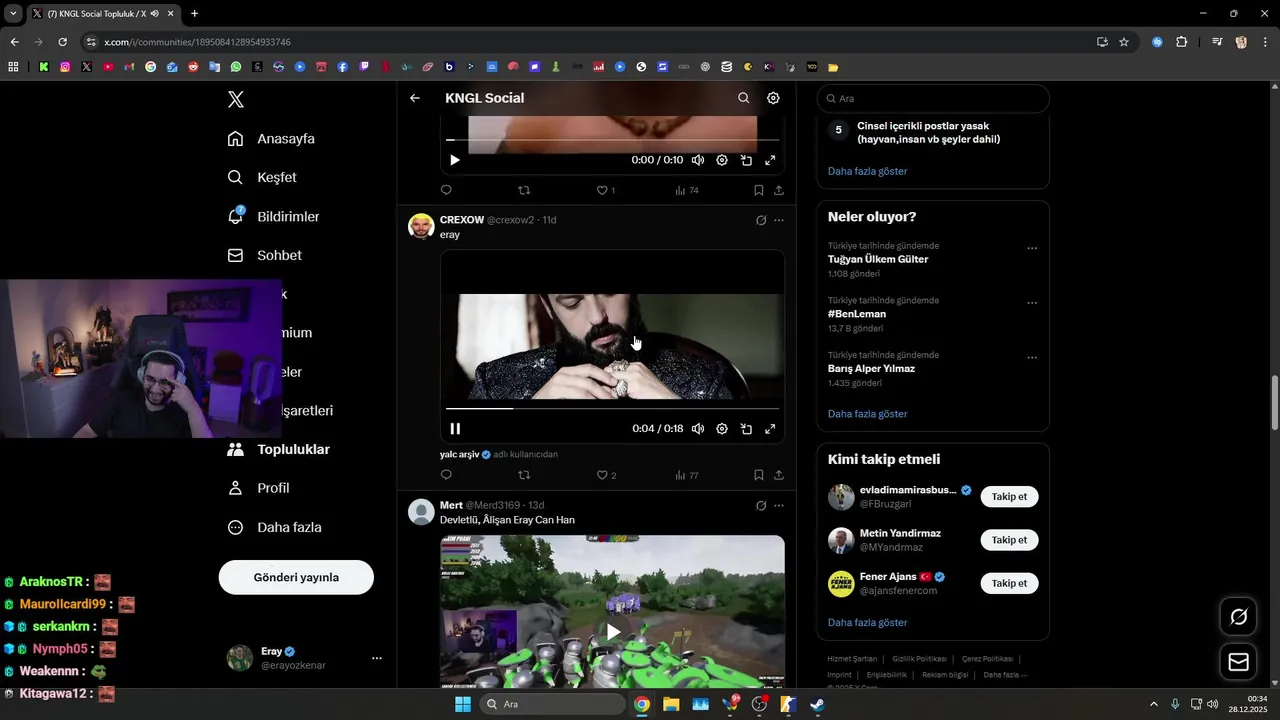
Task: Search within KNGL Social community
Action: [743, 98]
